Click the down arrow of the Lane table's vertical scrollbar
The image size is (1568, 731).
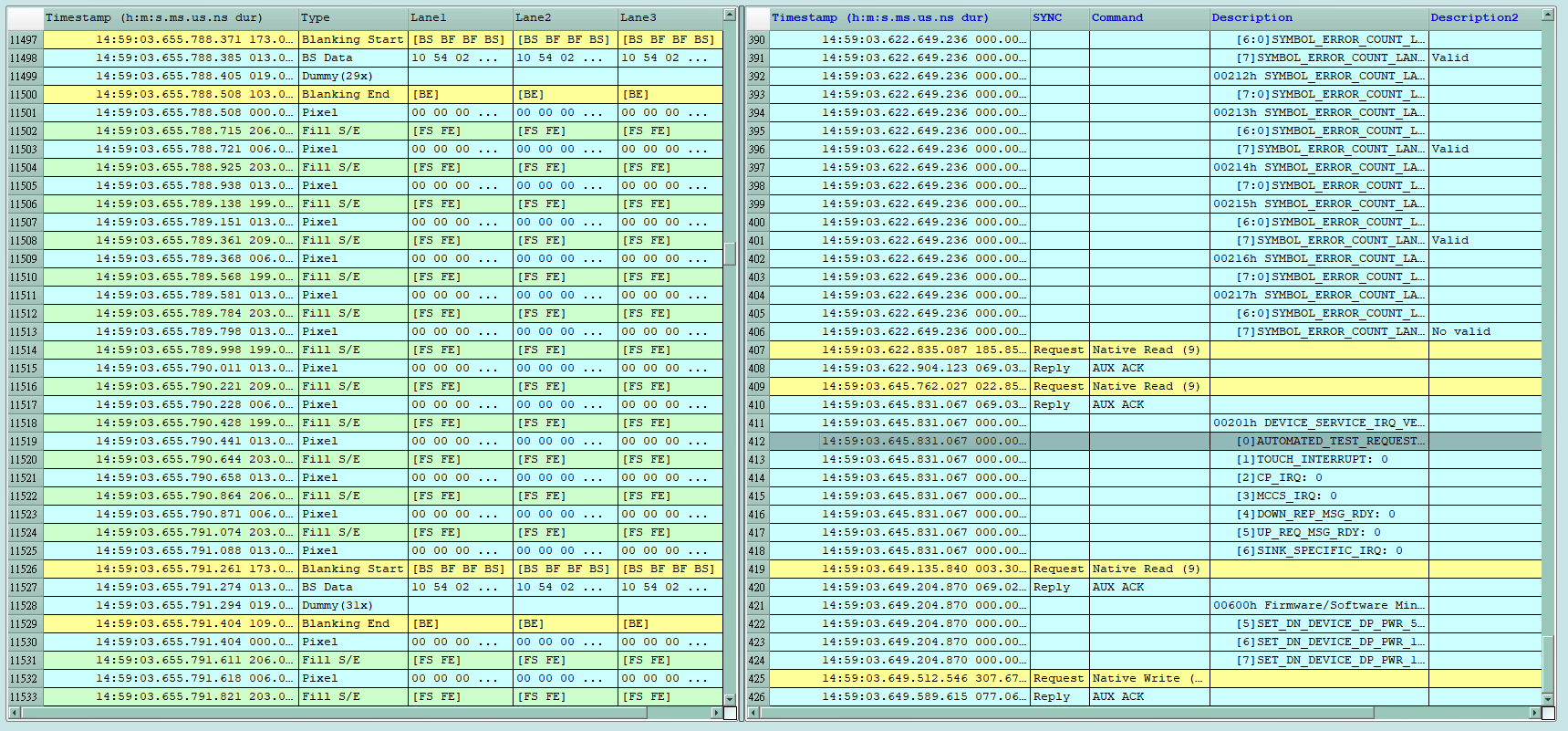coord(730,699)
